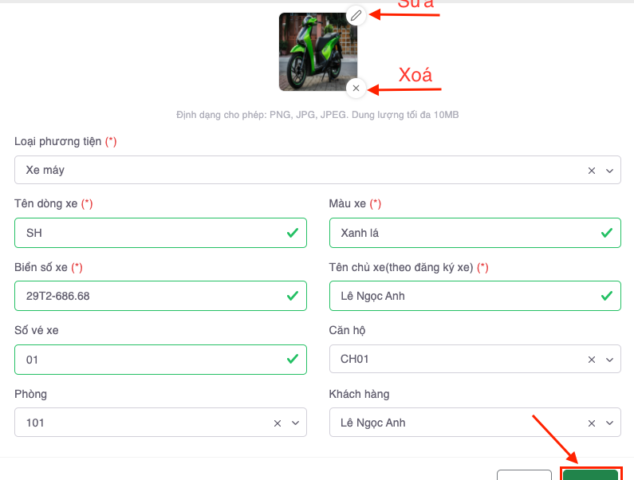Open the Khách hàng dropdown chevron
The image size is (634, 480).
[x=610, y=423]
